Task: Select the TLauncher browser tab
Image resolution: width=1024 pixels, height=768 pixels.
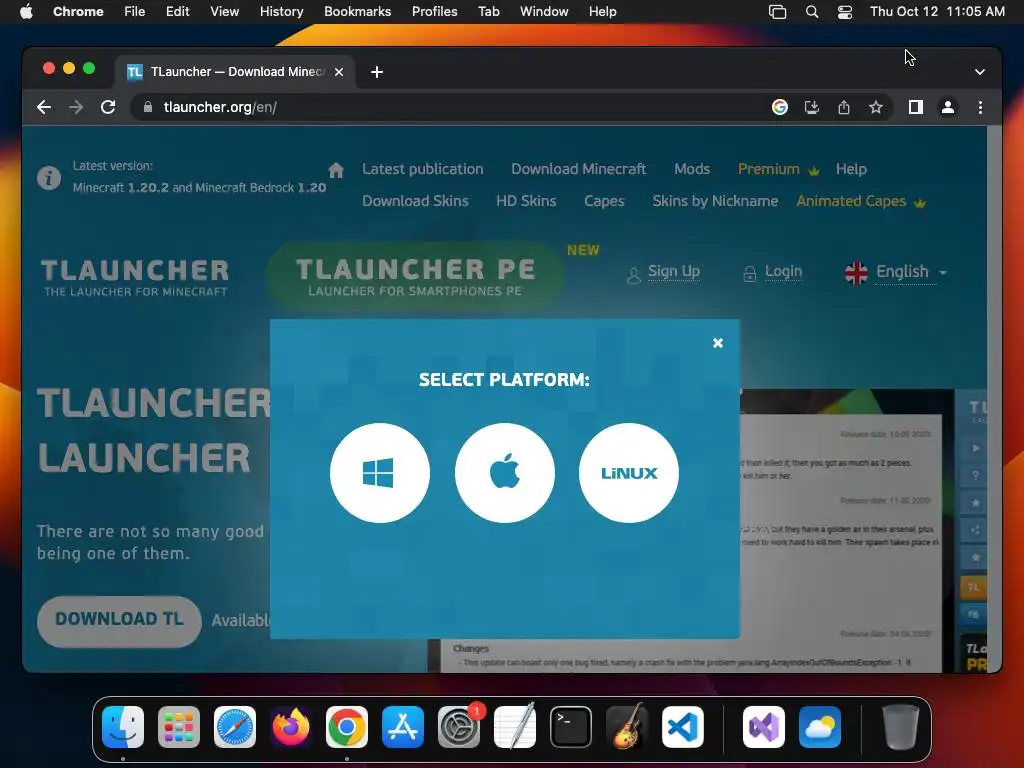Action: tap(235, 72)
